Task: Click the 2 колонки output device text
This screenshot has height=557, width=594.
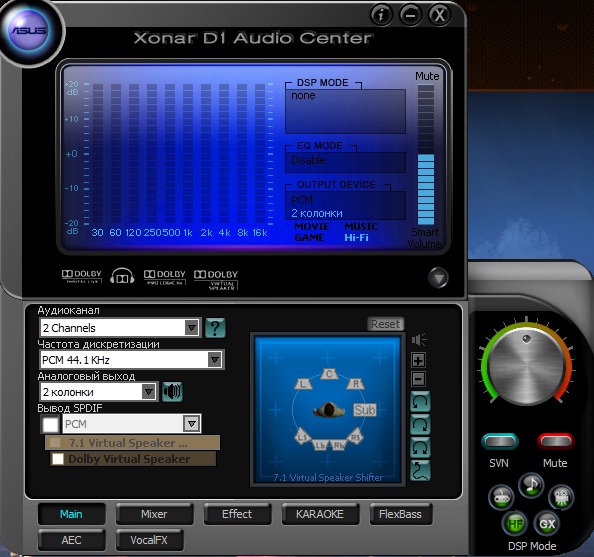Action: coord(317,213)
